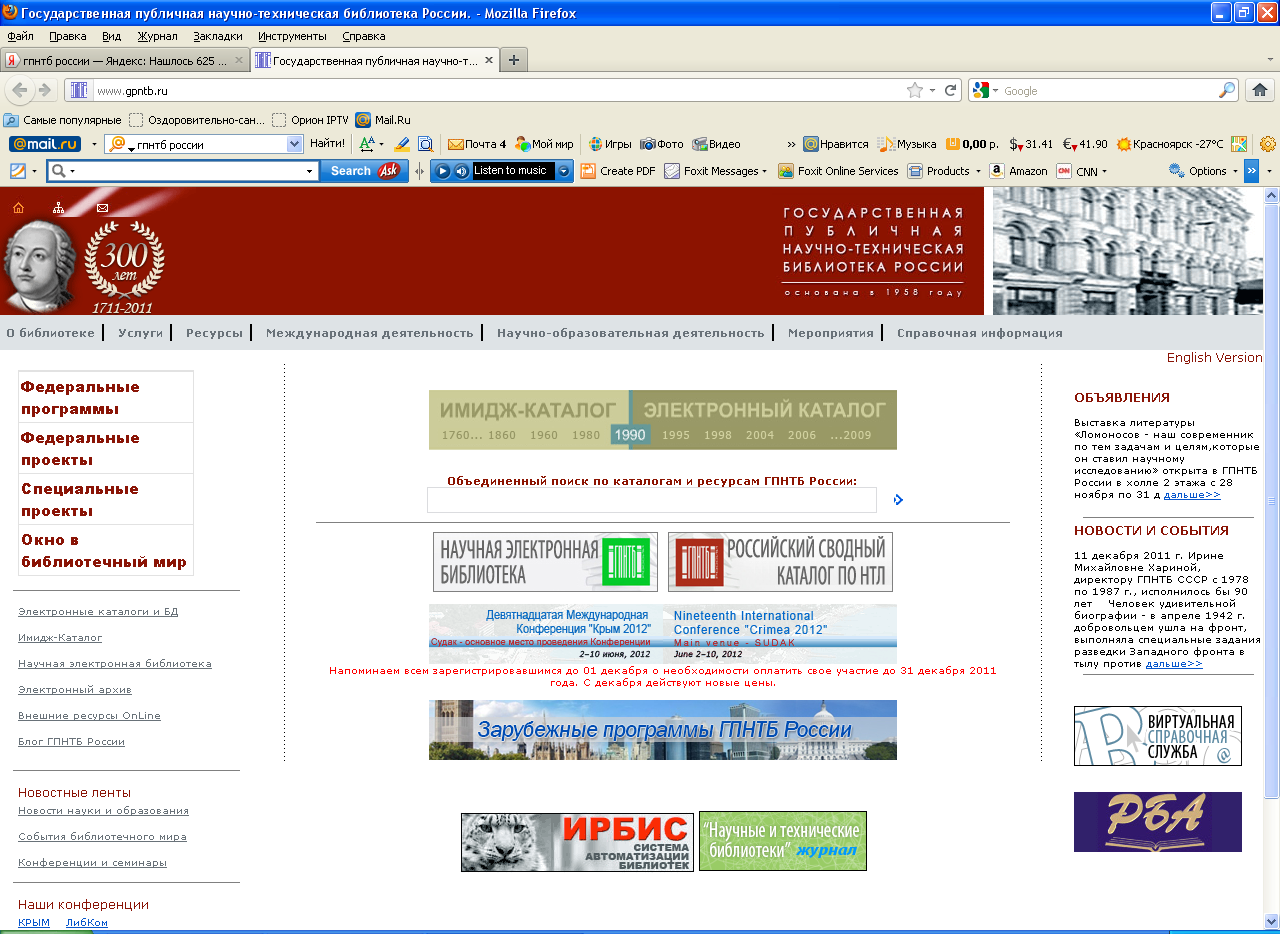Click the Google search magnifier icon

click(x=1227, y=90)
